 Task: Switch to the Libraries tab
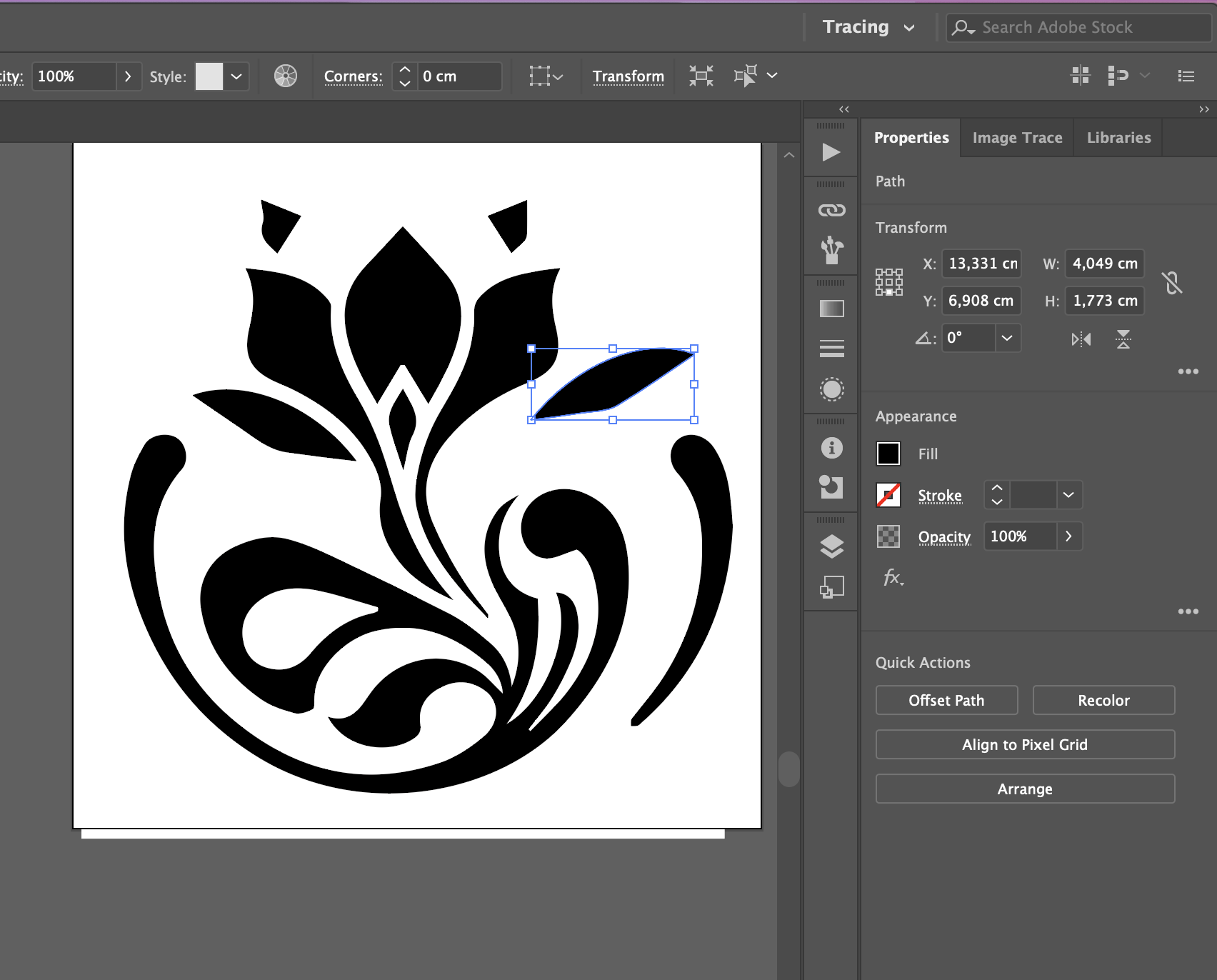[x=1118, y=138]
